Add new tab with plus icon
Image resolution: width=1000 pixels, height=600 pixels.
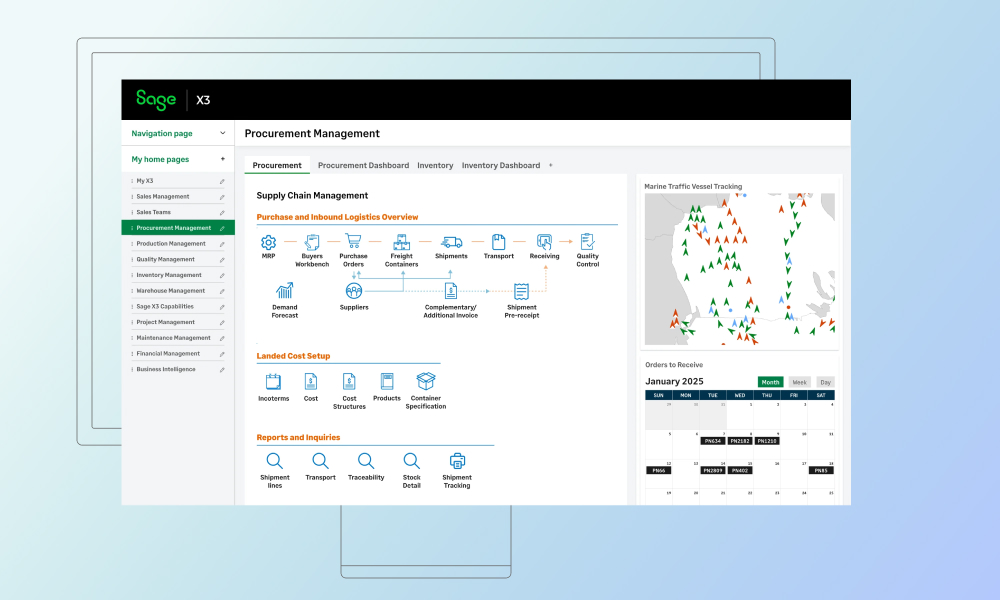point(550,165)
